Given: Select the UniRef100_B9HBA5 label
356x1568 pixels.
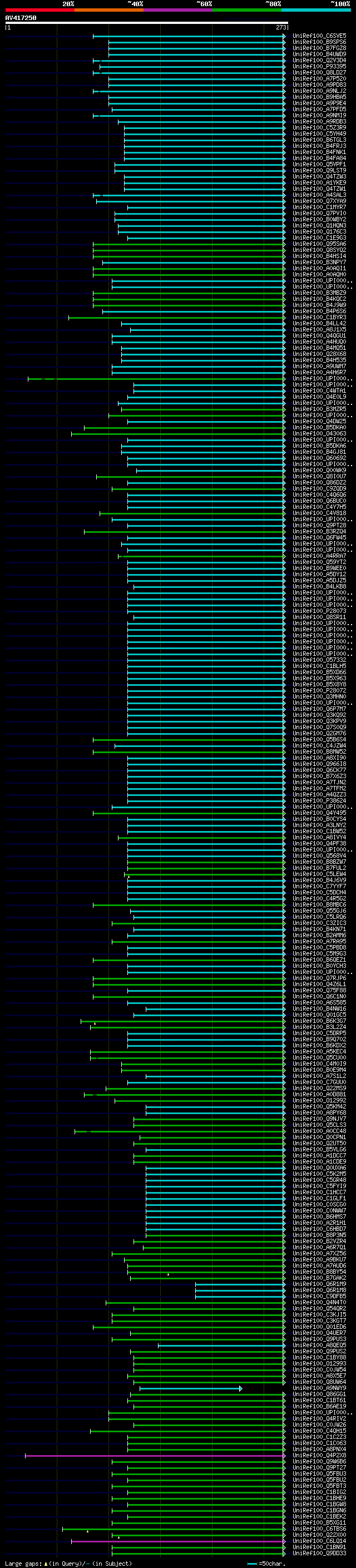Looking at the screenshot, I should (x=319, y=97).
